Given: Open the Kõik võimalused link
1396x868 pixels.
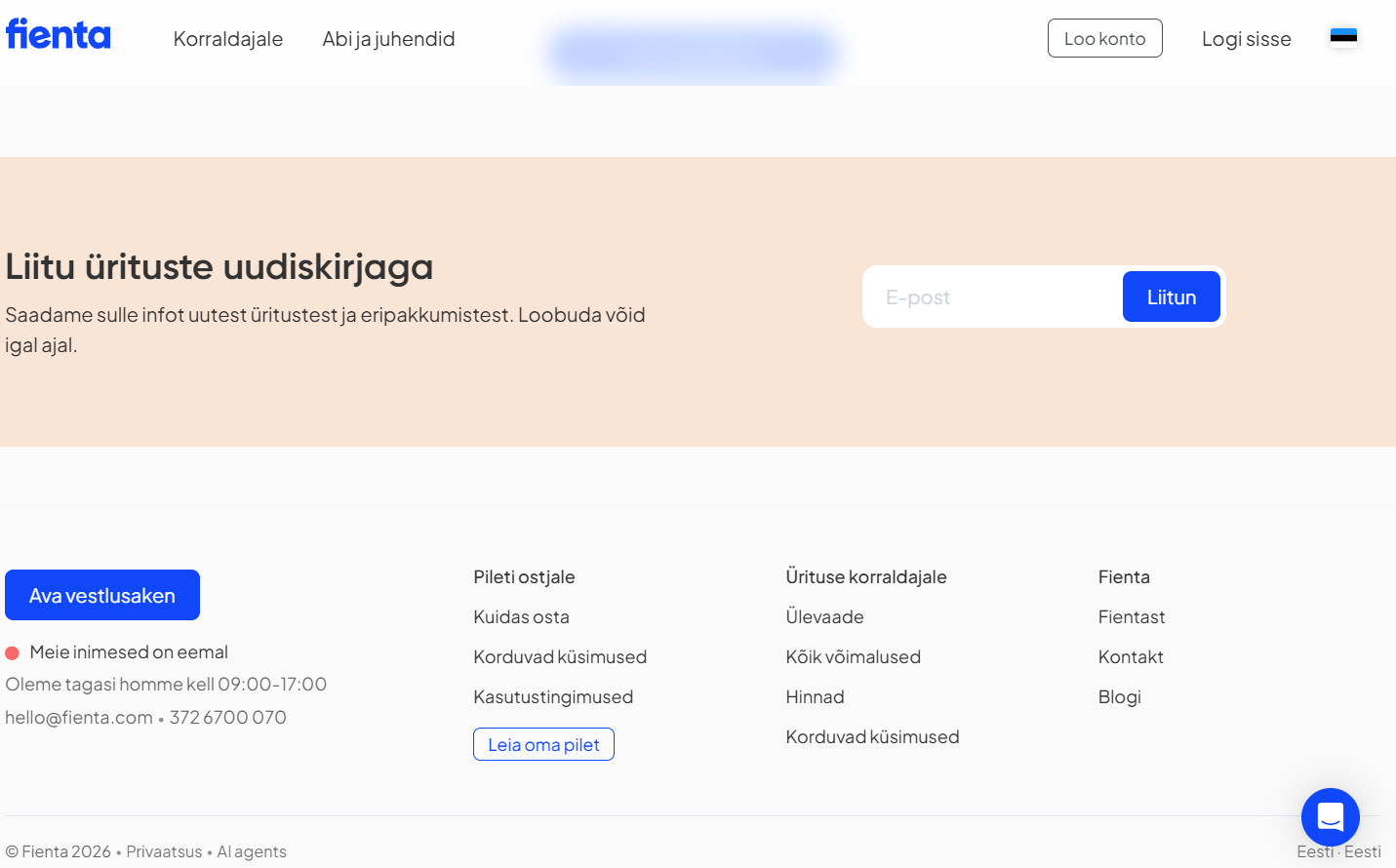Looking at the screenshot, I should [853, 657].
